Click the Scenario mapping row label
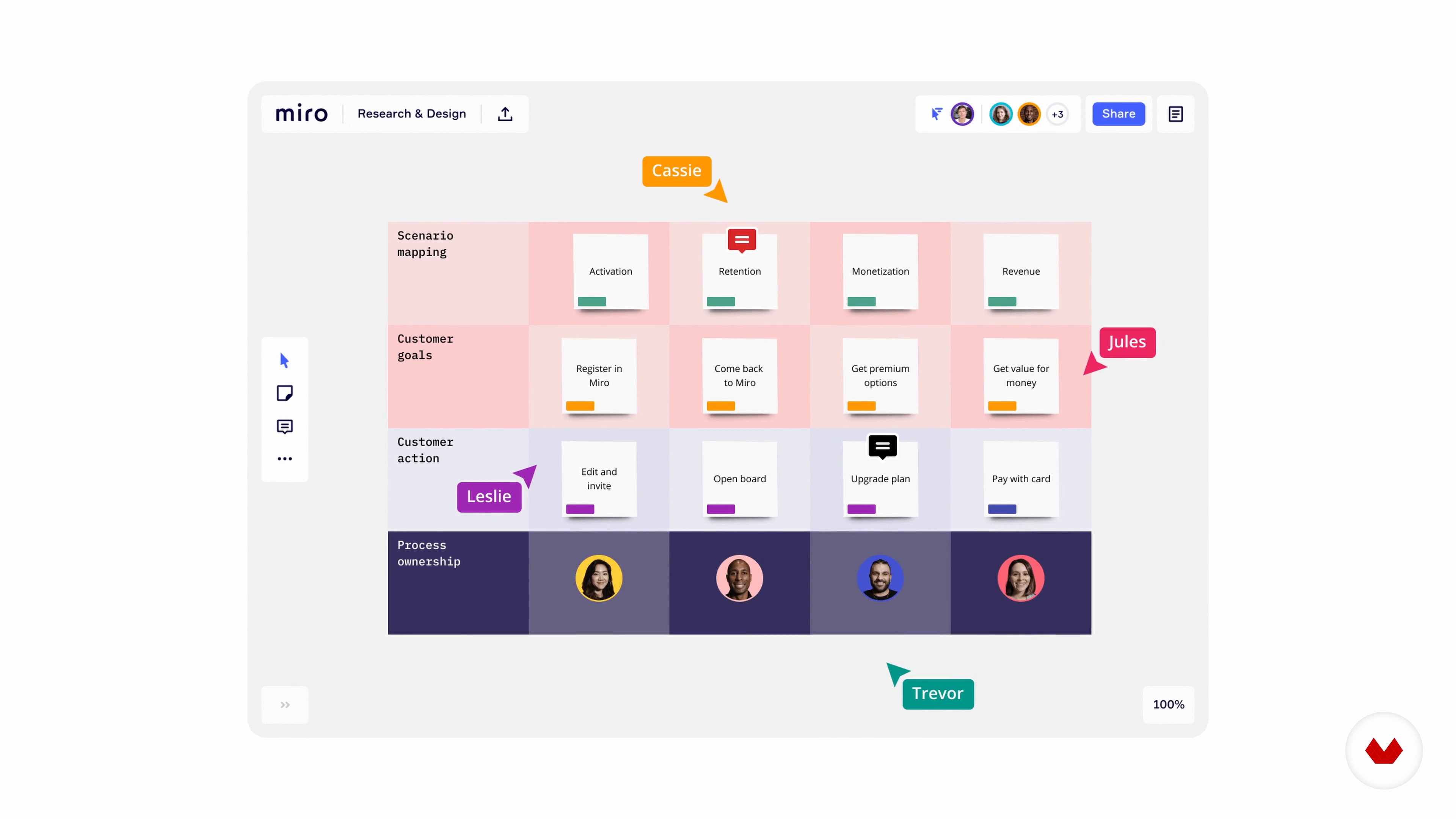 (x=425, y=243)
